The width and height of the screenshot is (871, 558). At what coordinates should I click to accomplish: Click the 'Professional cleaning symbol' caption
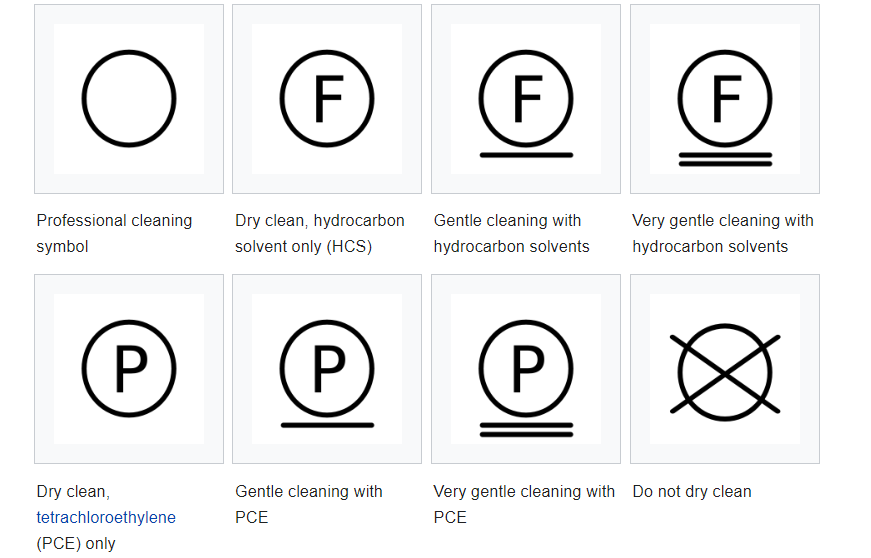114,233
